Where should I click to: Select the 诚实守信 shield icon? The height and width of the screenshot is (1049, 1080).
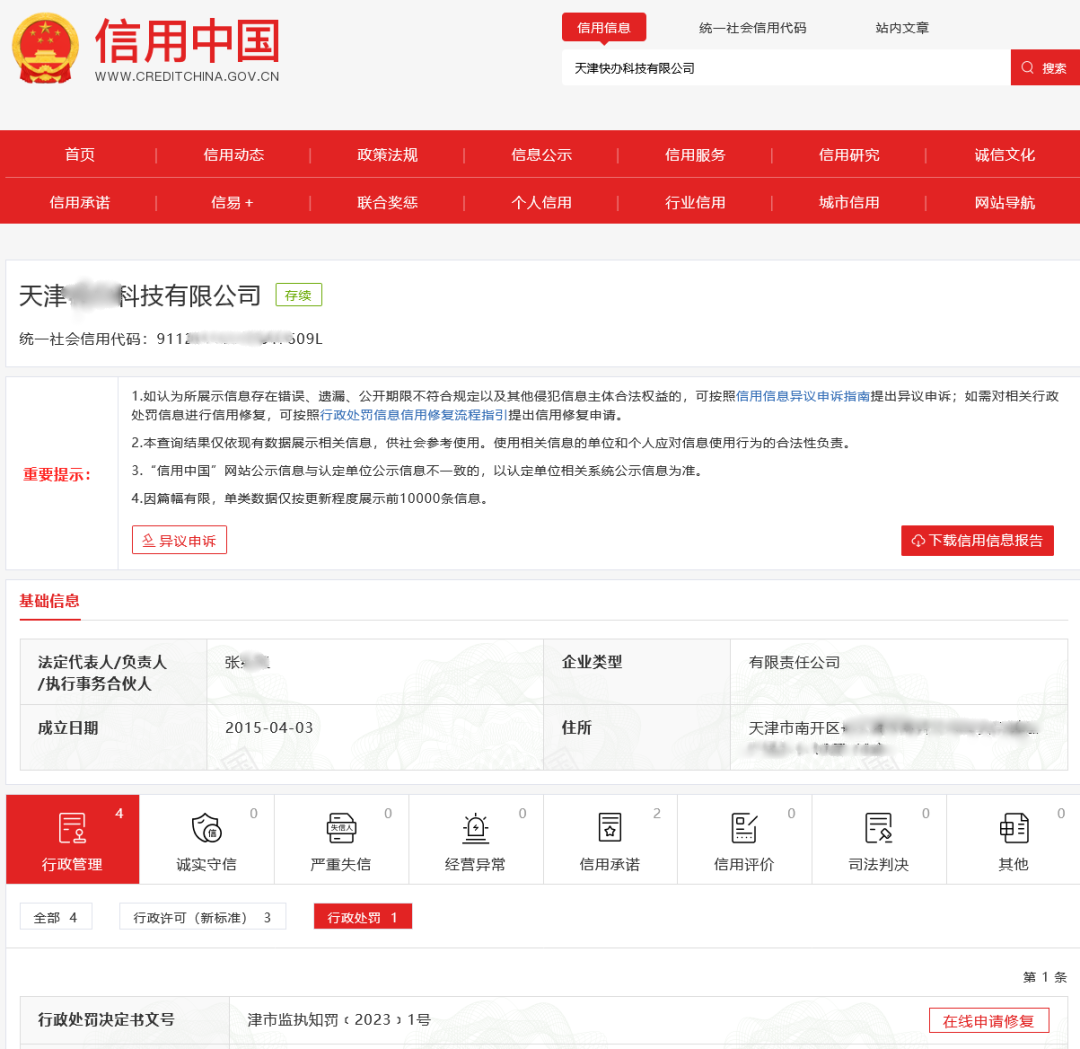coord(206,827)
